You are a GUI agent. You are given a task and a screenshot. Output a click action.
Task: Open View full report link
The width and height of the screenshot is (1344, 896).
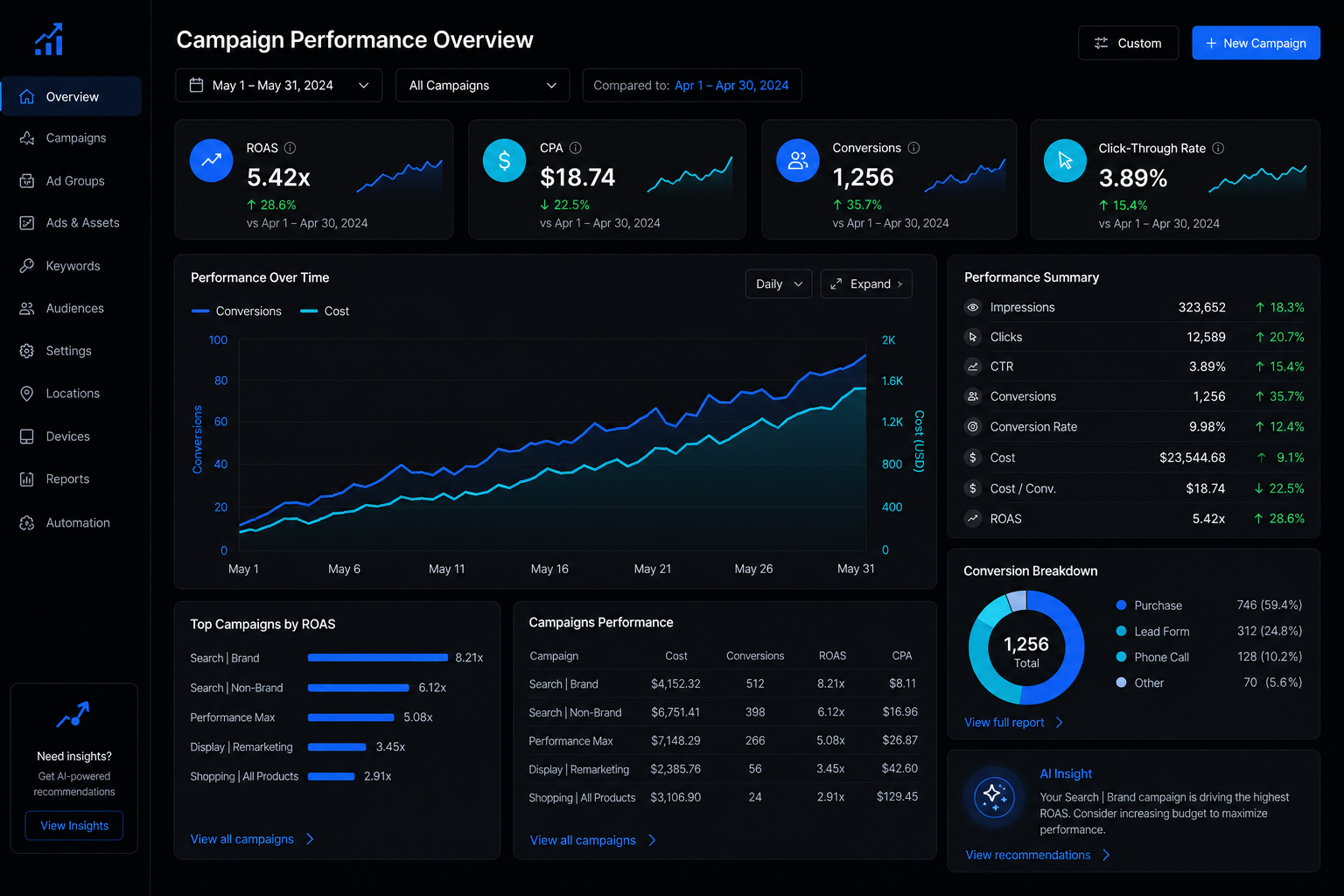tap(1004, 723)
